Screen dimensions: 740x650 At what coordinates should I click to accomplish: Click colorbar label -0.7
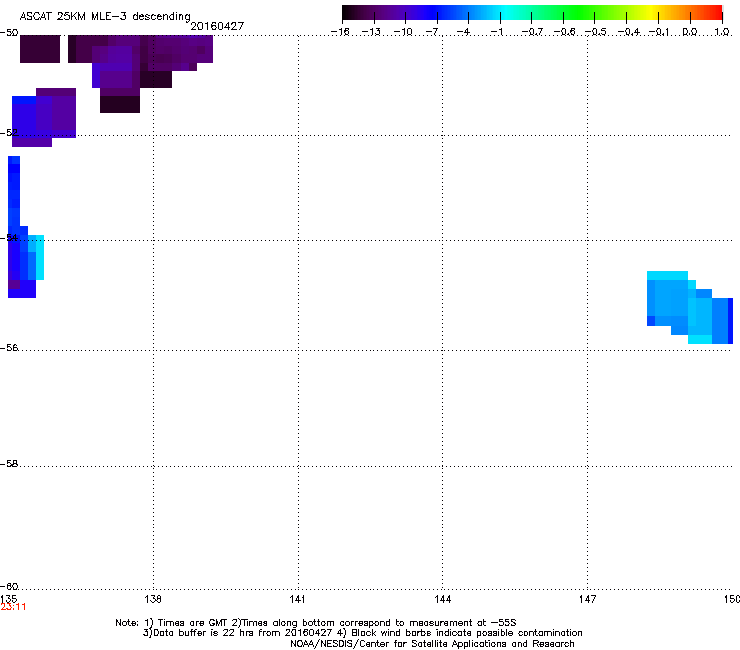click(532, 32)
